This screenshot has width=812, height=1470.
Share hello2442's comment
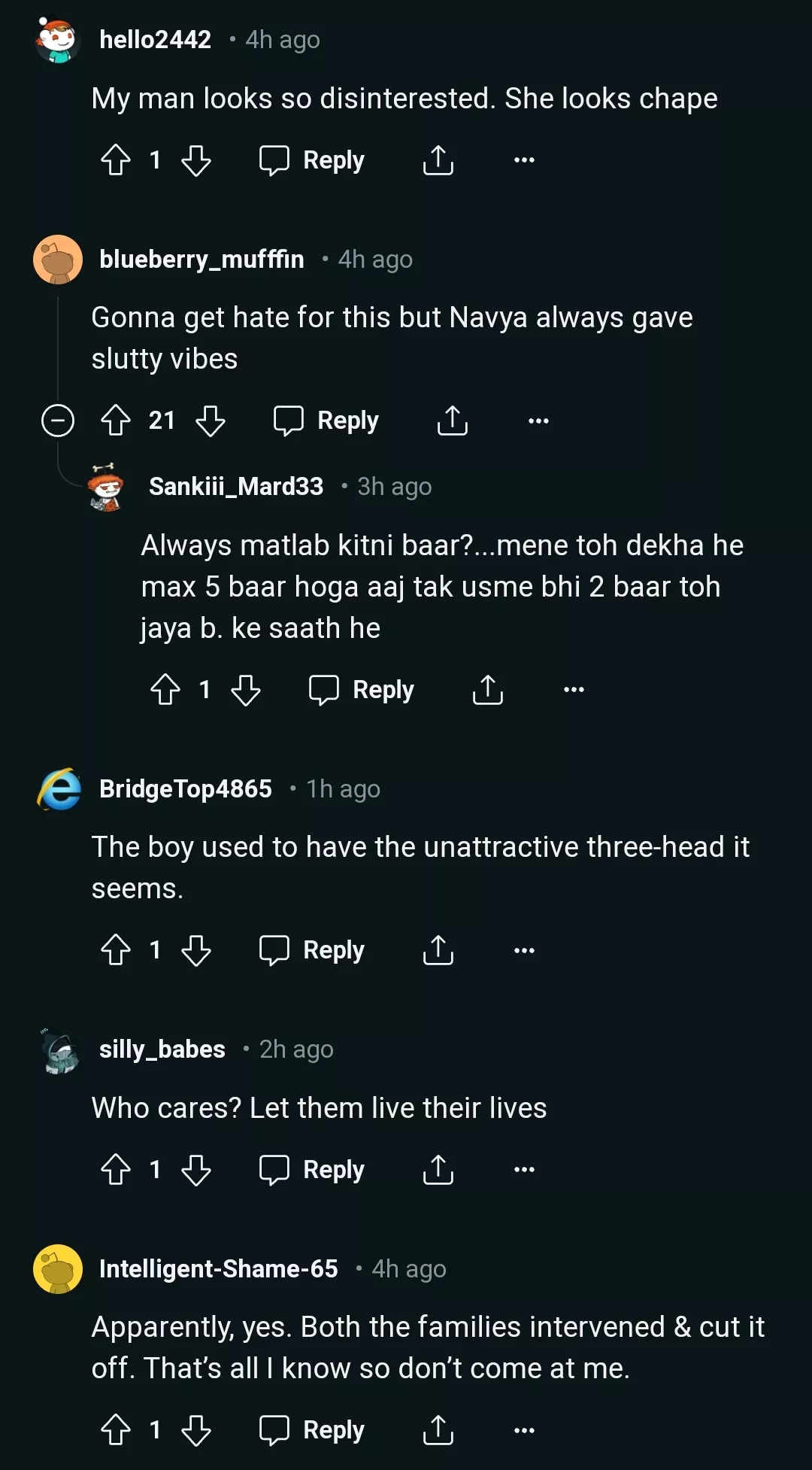point(438,160)
